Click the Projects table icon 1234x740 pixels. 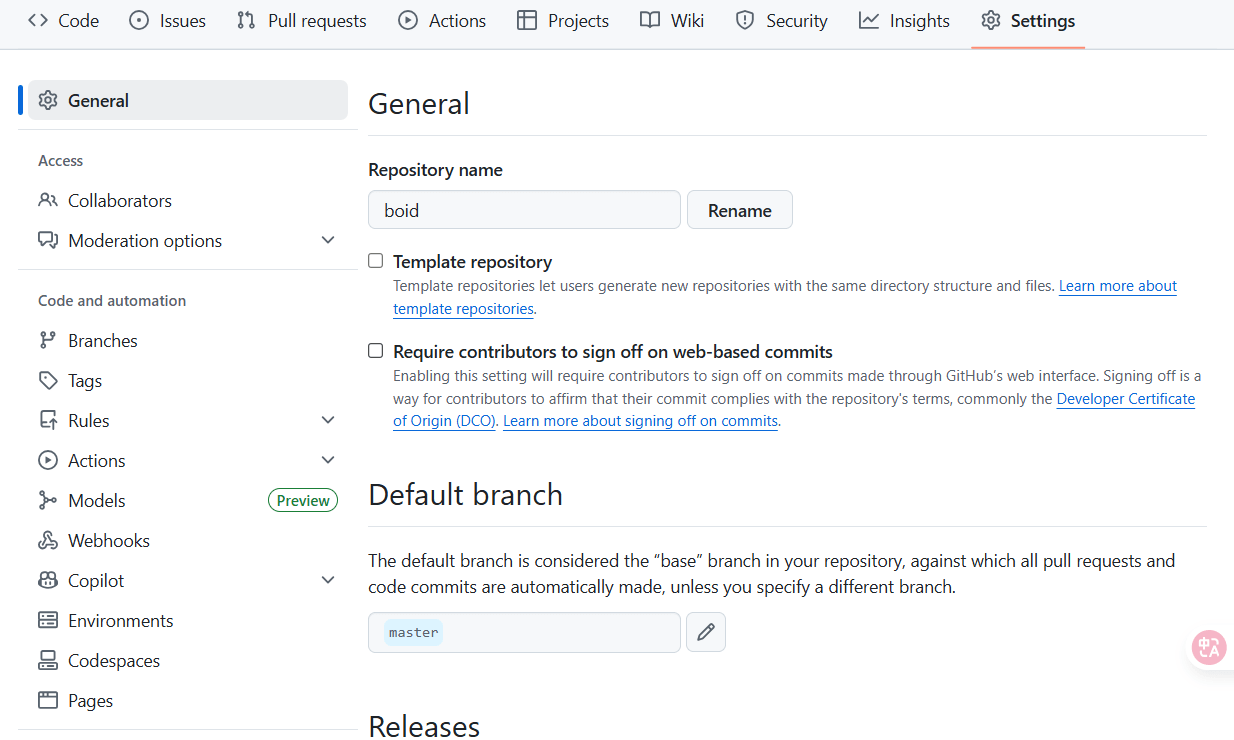(527, 20)
